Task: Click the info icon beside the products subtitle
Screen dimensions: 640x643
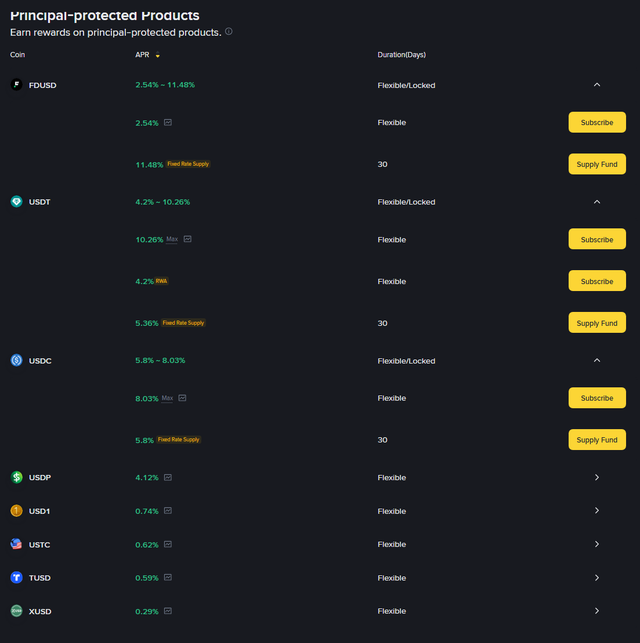Action: click(229, 31)
